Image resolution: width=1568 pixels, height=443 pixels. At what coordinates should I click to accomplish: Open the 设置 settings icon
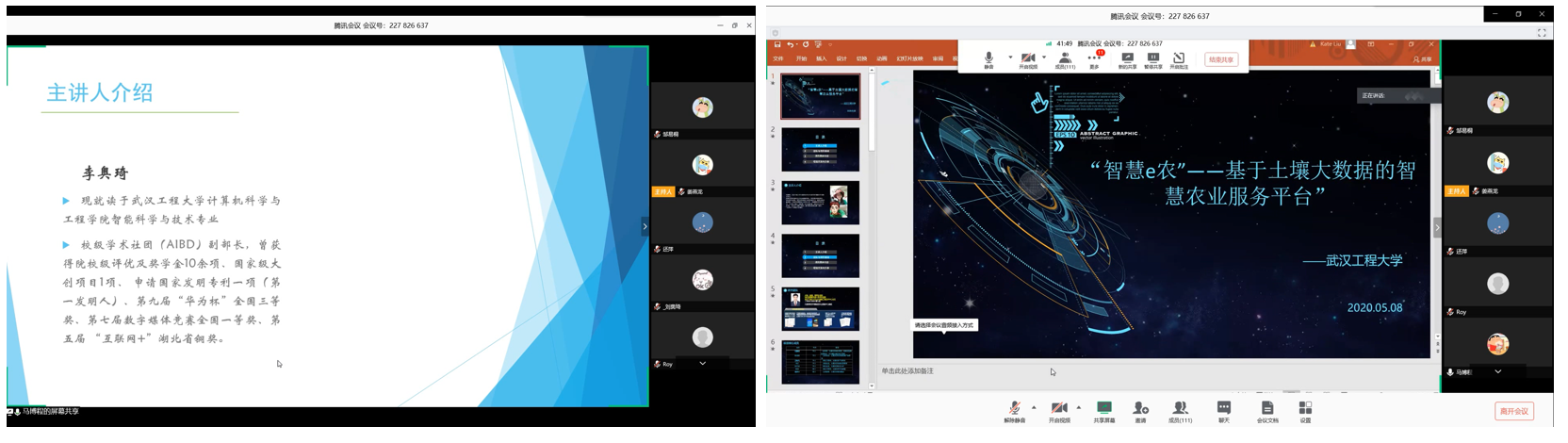pos(1305,408)
